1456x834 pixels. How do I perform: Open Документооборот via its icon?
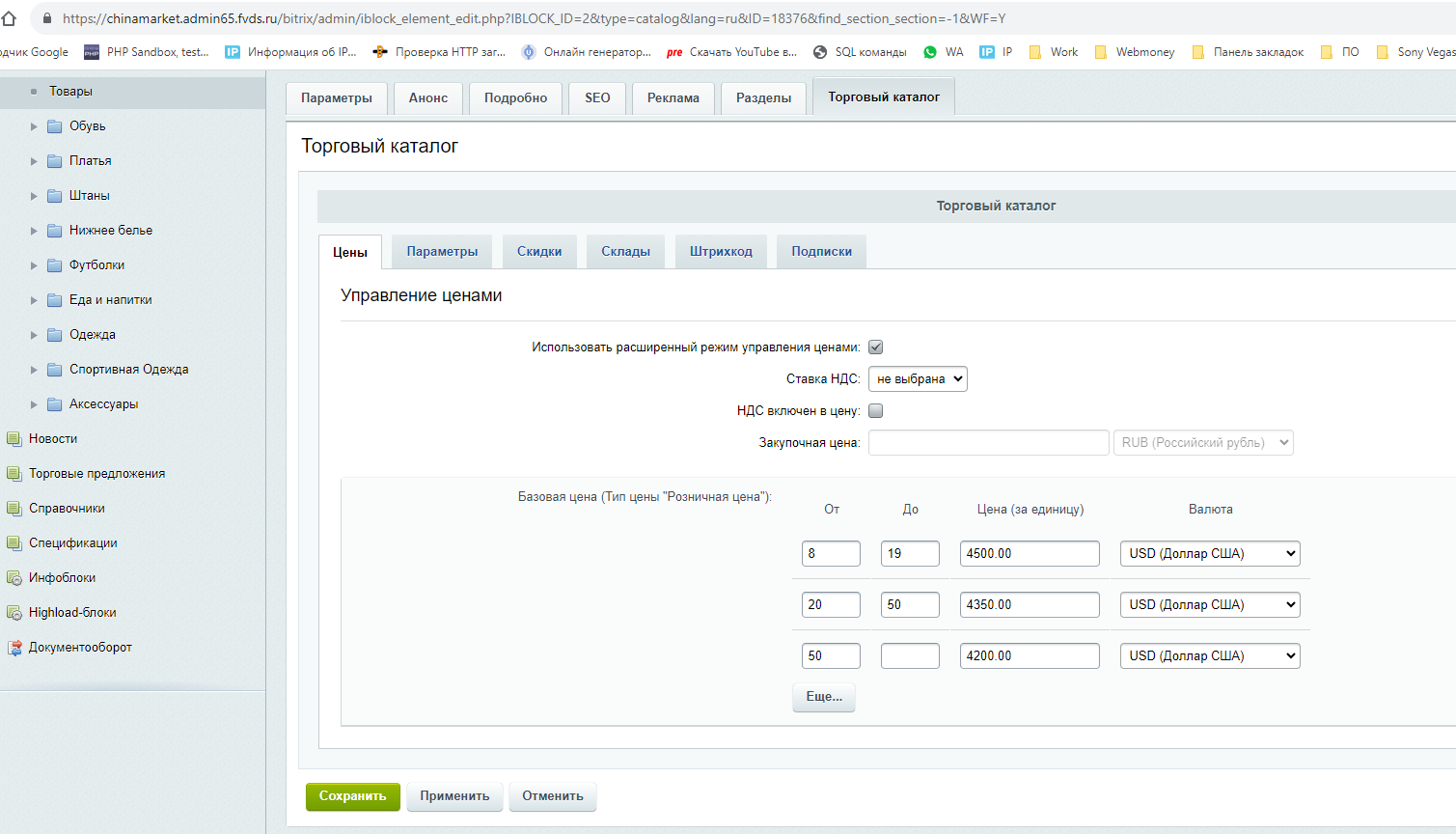pyautogui.click(x=14, y=648)
